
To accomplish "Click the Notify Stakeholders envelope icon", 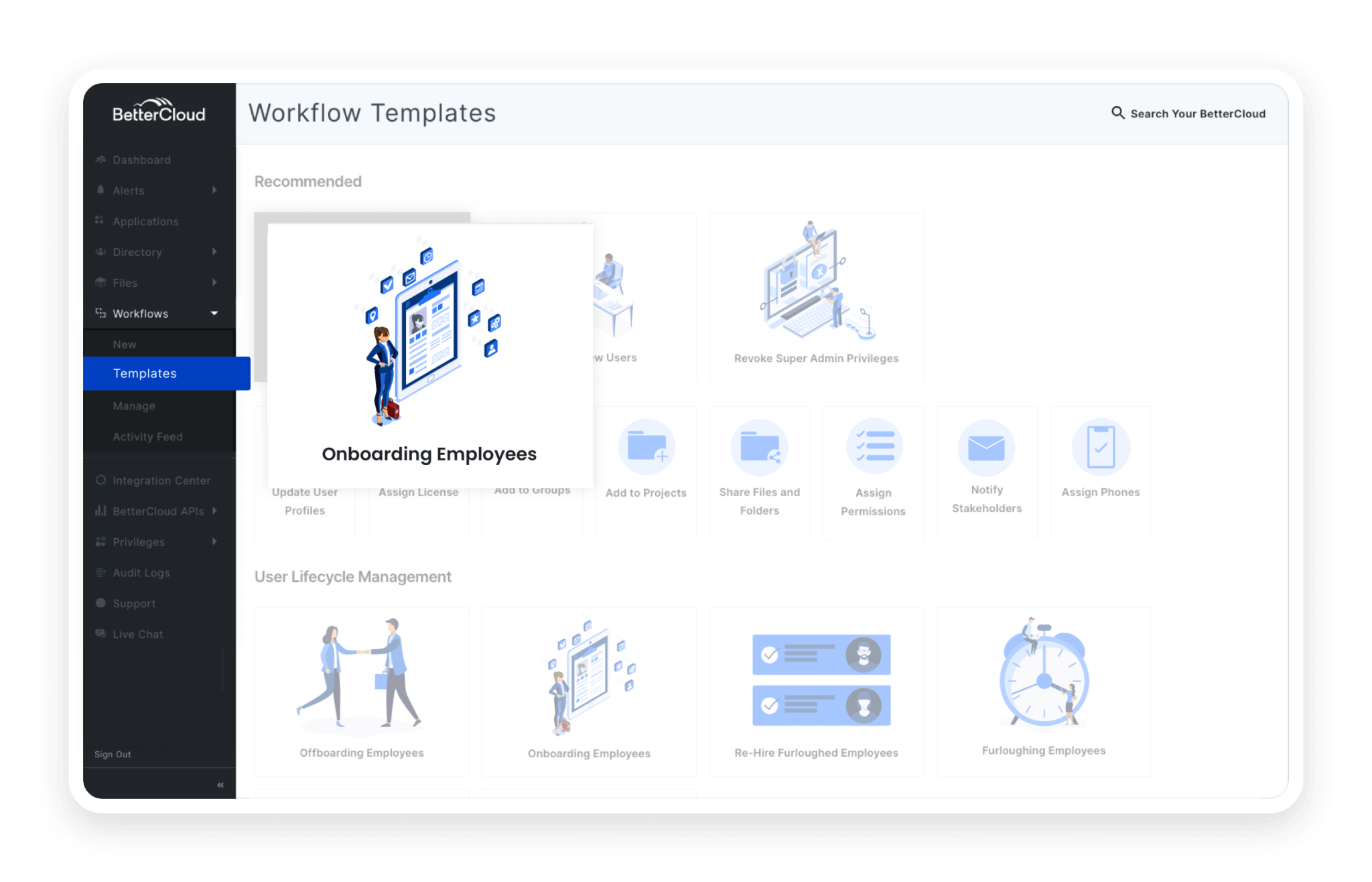I will (x=986, y=447).
